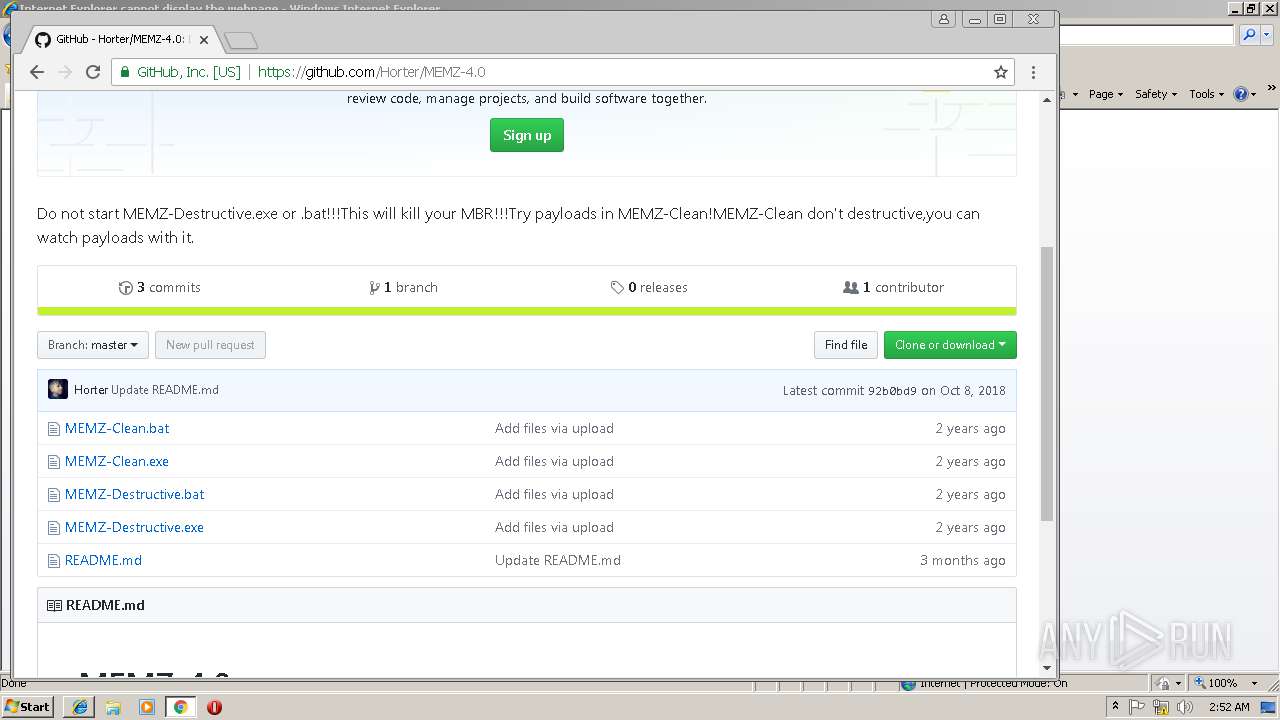Click file icon beside MEMZ-Clean.bat
Image resolution: width=1280 pixels, height=720 pixels.
click(54, 428)
